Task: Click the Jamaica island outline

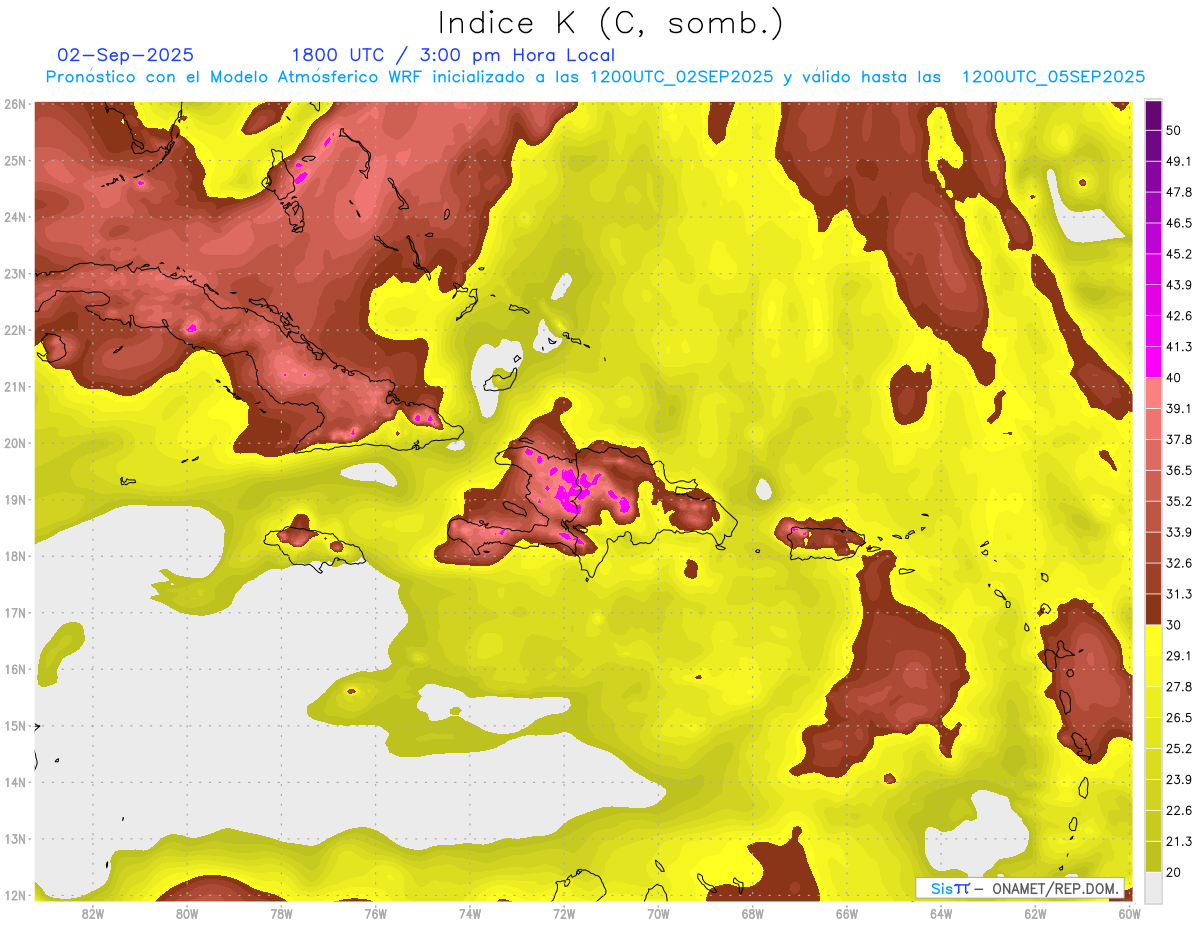Action: tap(310, 549)
